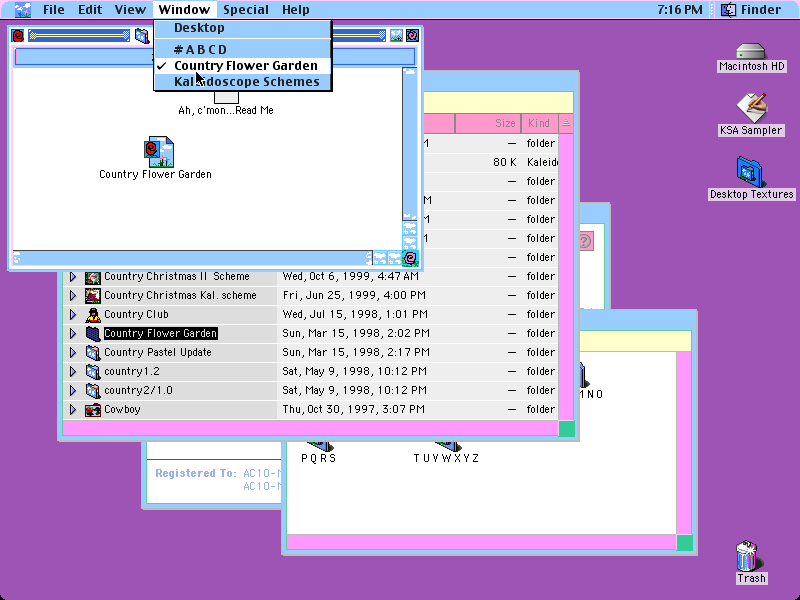Select Country Christmas II Scheme folder icon

point(93,277)
